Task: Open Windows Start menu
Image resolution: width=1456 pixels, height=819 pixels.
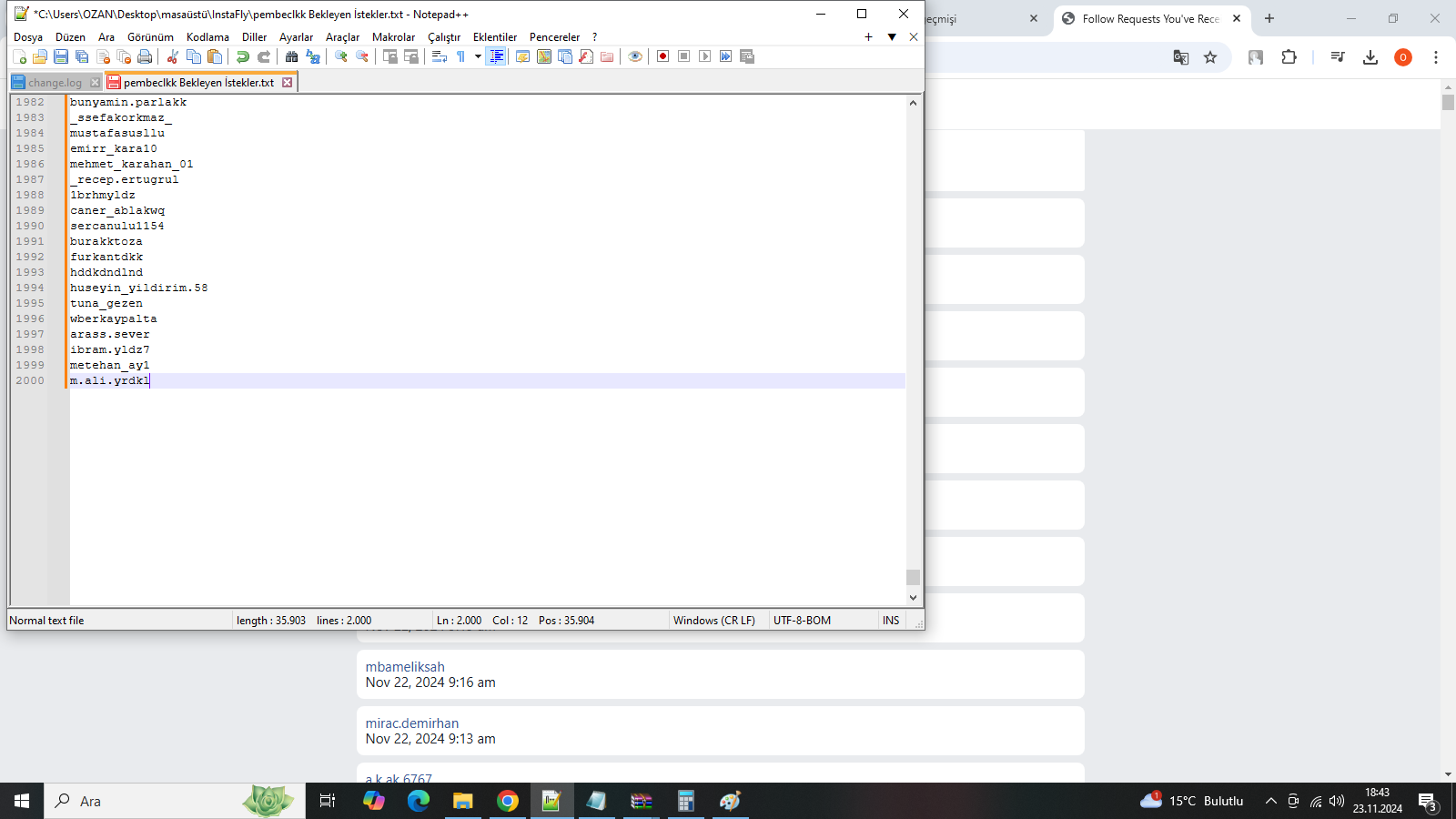Action: coord(22,801)
